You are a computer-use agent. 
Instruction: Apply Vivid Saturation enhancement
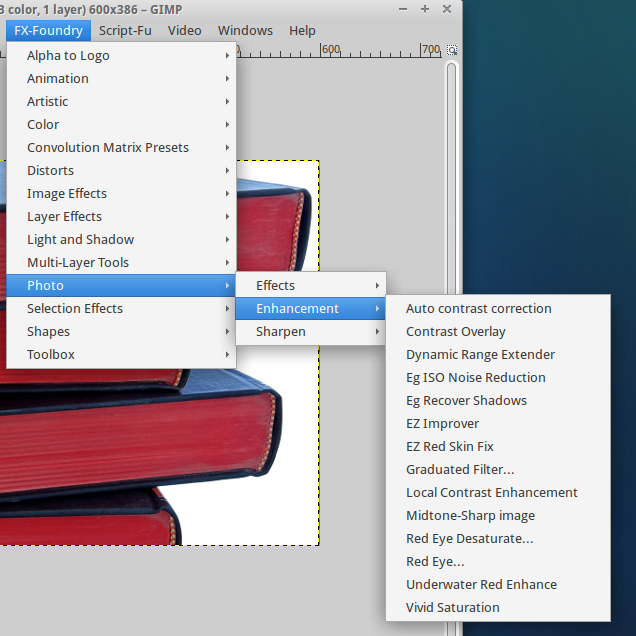452,608
